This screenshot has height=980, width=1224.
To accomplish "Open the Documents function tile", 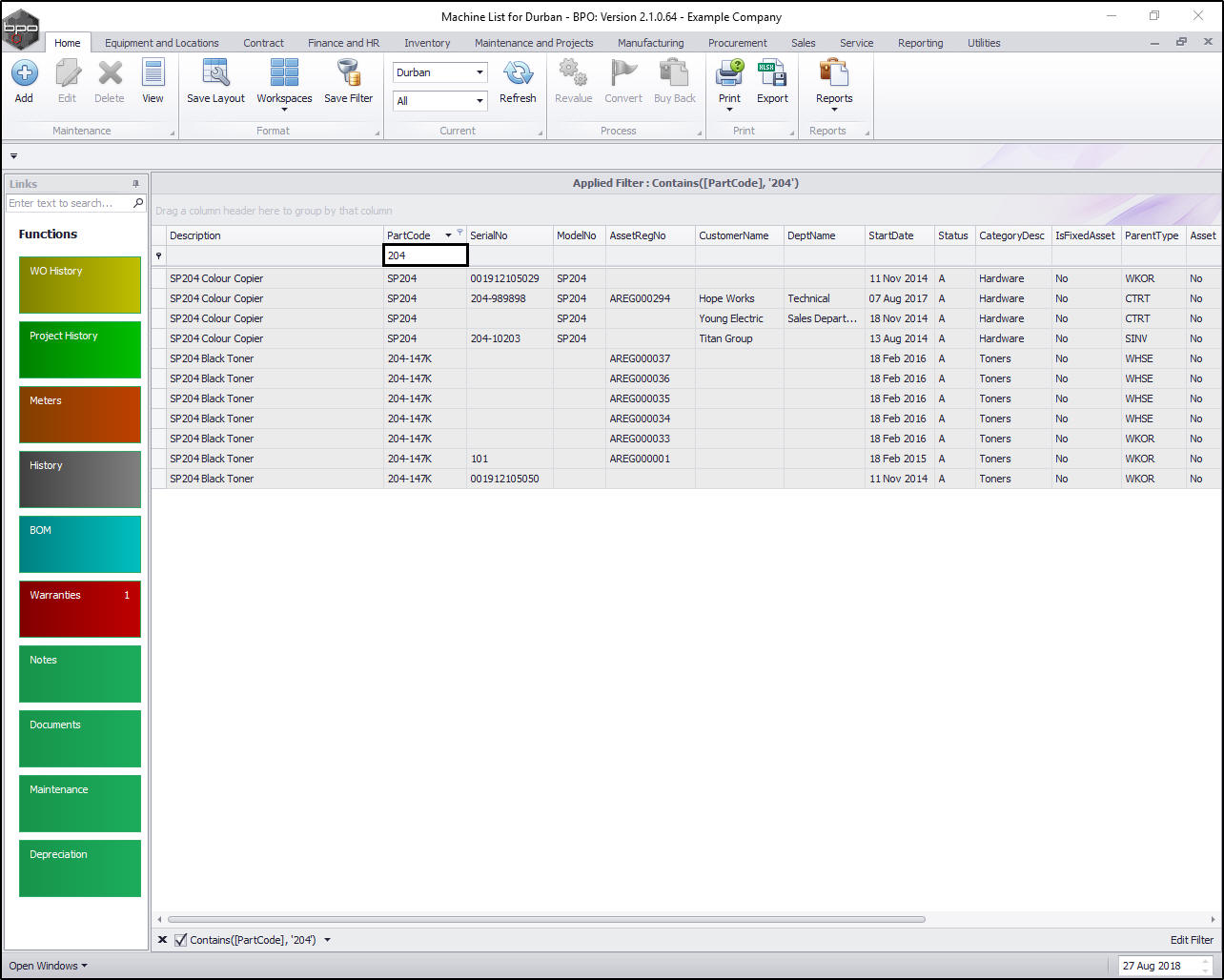I will 80,739.
